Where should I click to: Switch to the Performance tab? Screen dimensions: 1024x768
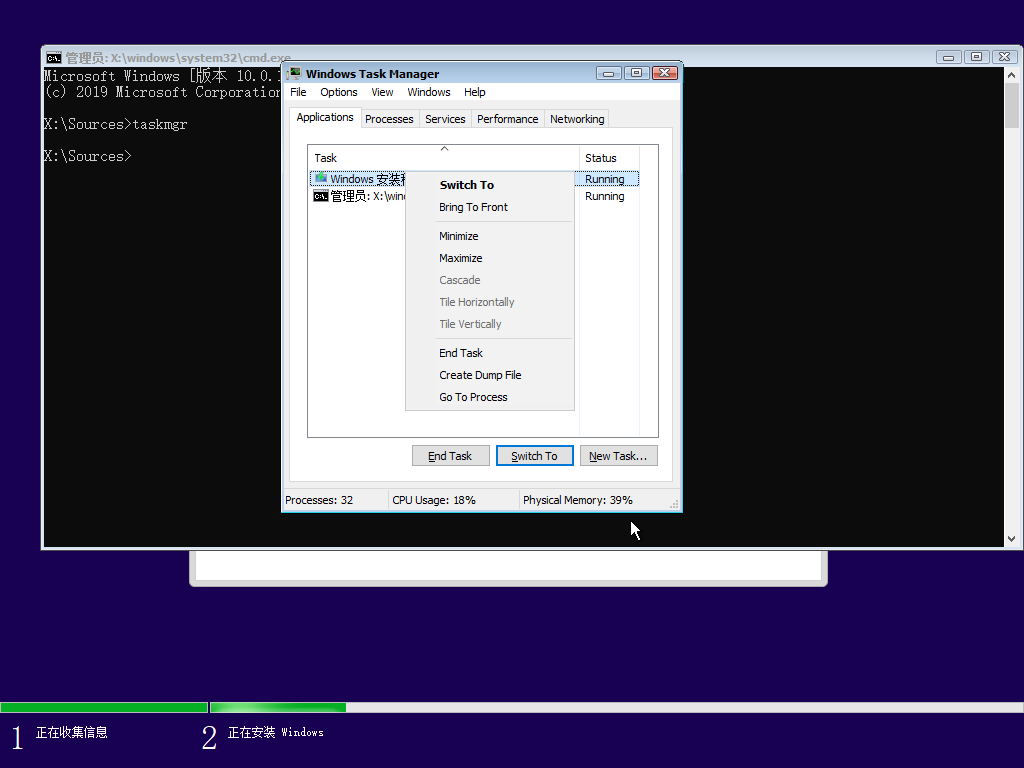pos(507,119)
